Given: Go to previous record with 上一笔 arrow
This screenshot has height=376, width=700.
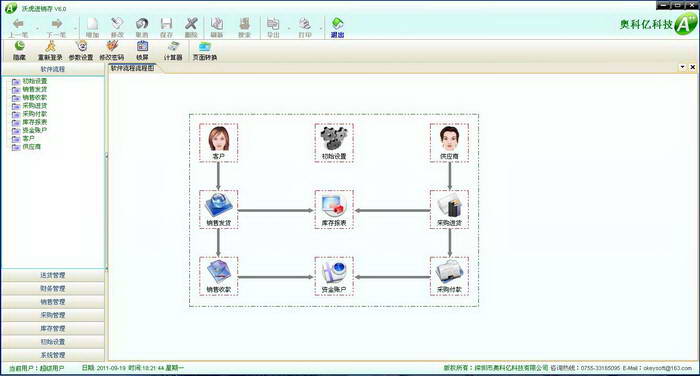Looking at the screenshot, I should tap(19, 27).
